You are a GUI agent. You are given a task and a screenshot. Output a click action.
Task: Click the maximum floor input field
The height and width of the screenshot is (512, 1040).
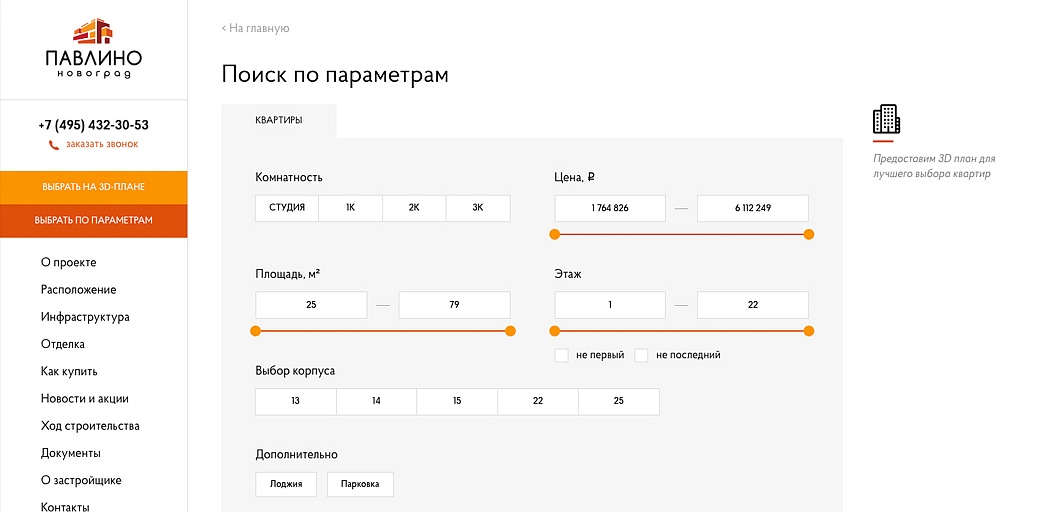(x=753, y=305)
